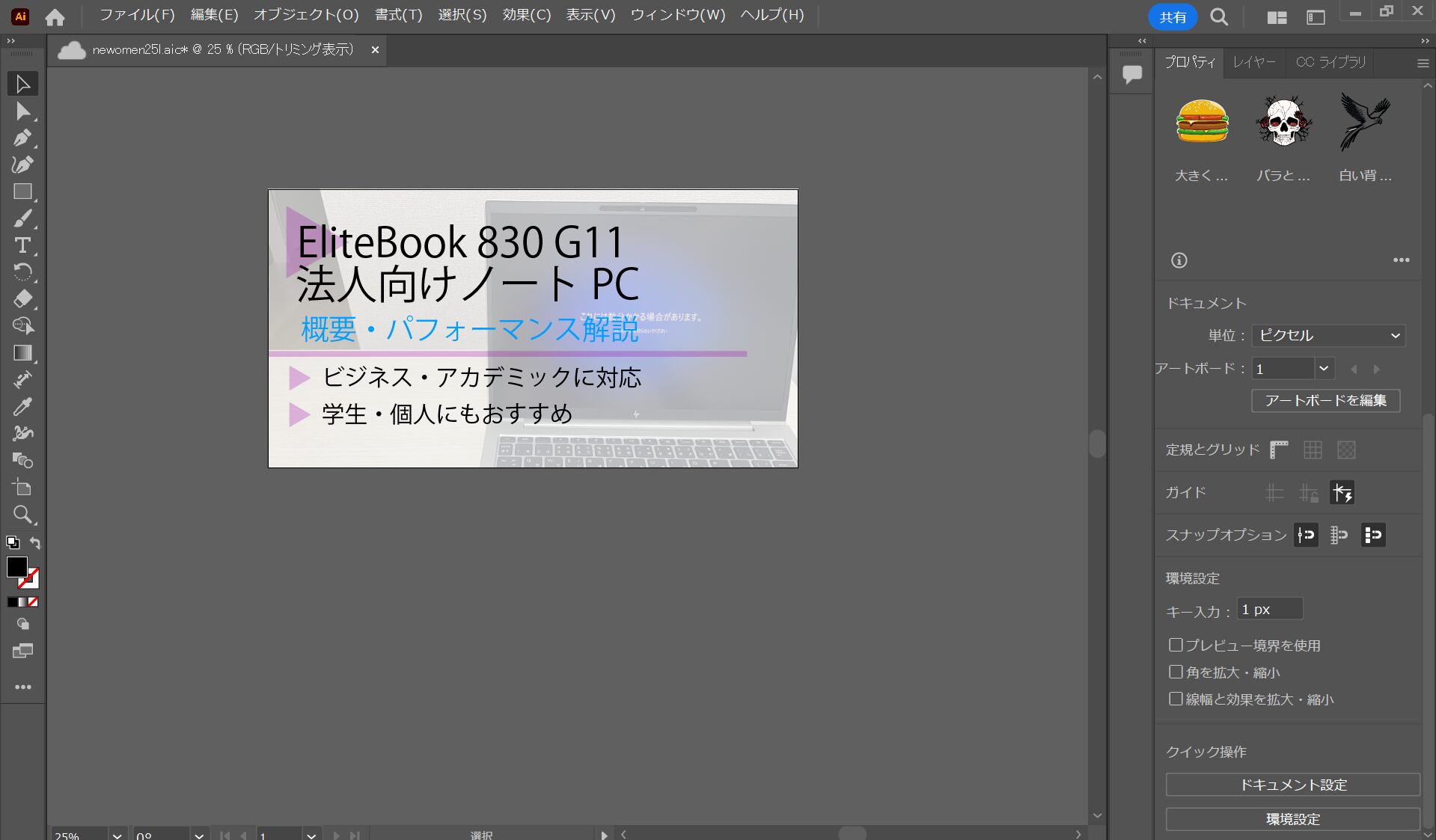
Task: Open Edit Toolbar three dots
Action: point(22,687)
